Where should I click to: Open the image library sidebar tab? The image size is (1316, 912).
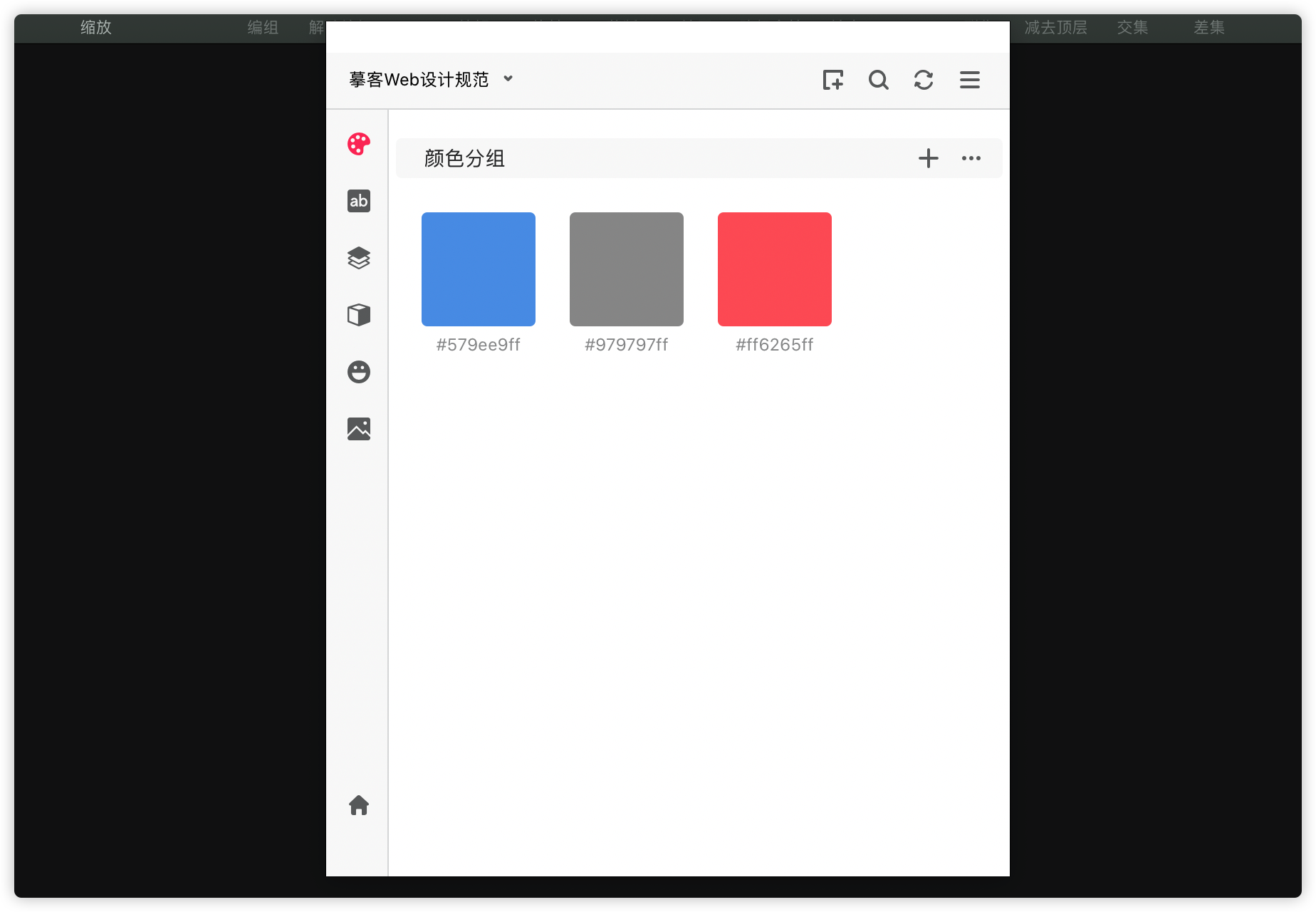[x=359, y=429]
